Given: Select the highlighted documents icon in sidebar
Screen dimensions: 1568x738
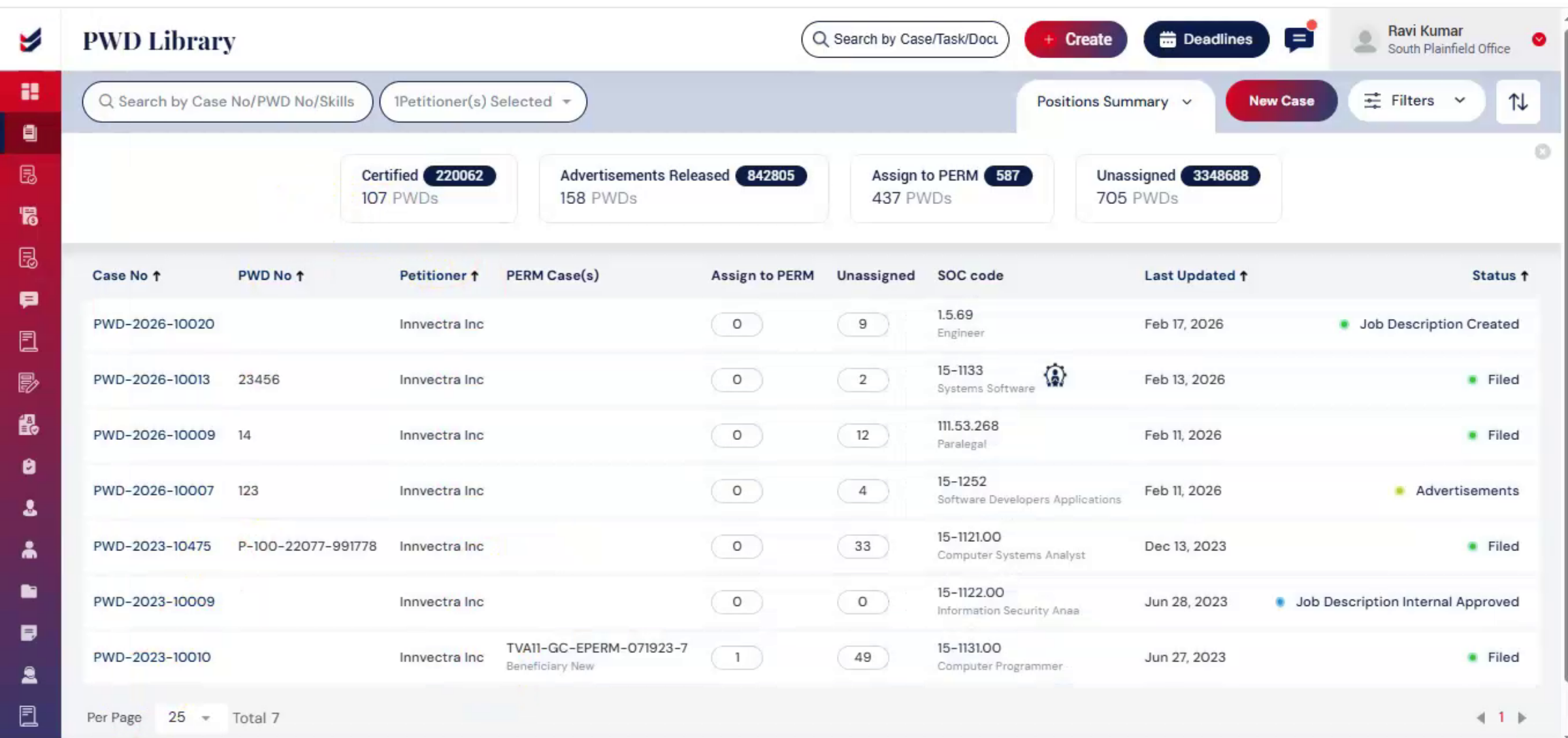Looking at the screenshot, I should coord(30,133).
